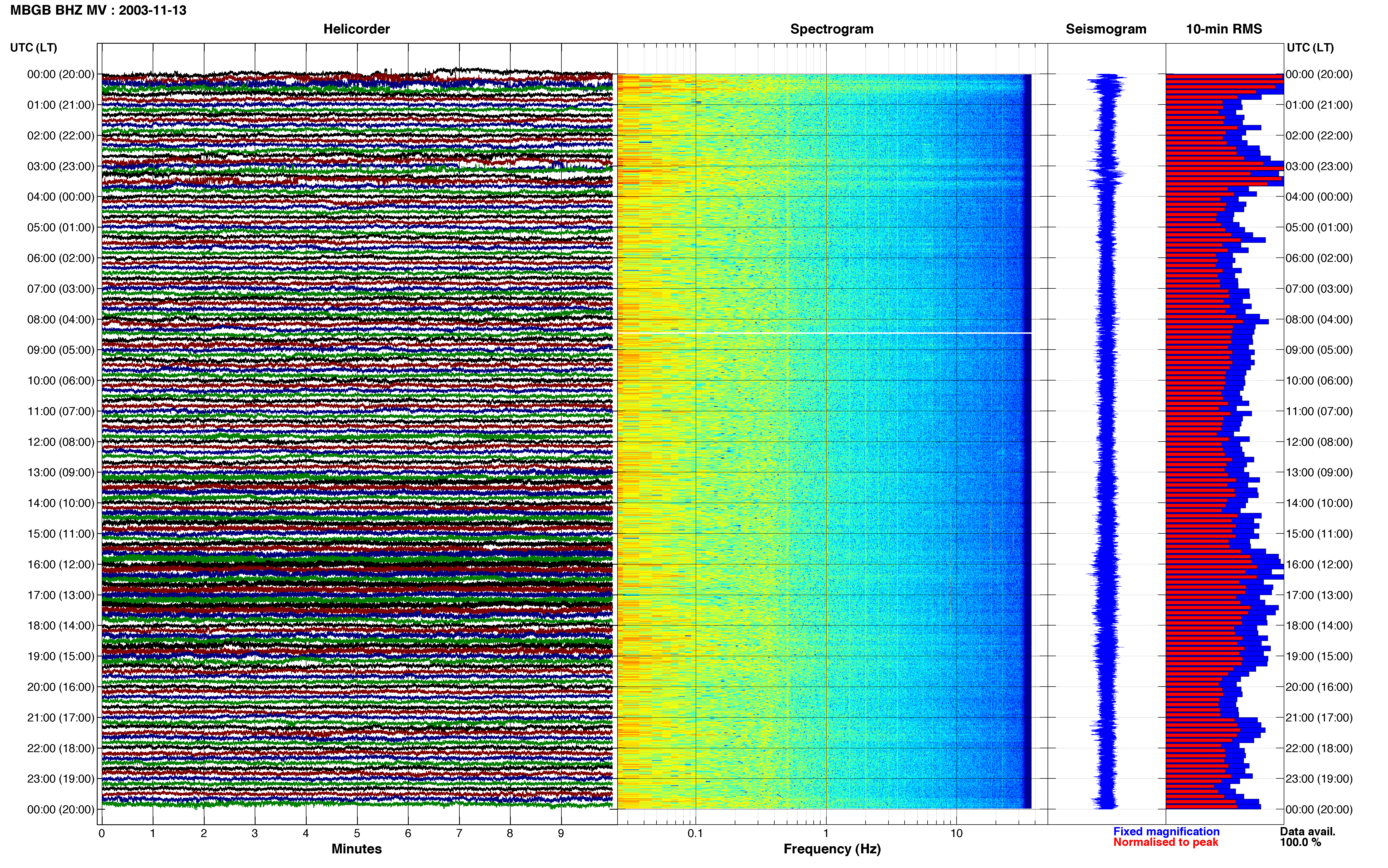The height and width of the screenshot is (868, 1388).
Task: Click the '5' tick on Minutes axis
Action: (357, 833)
